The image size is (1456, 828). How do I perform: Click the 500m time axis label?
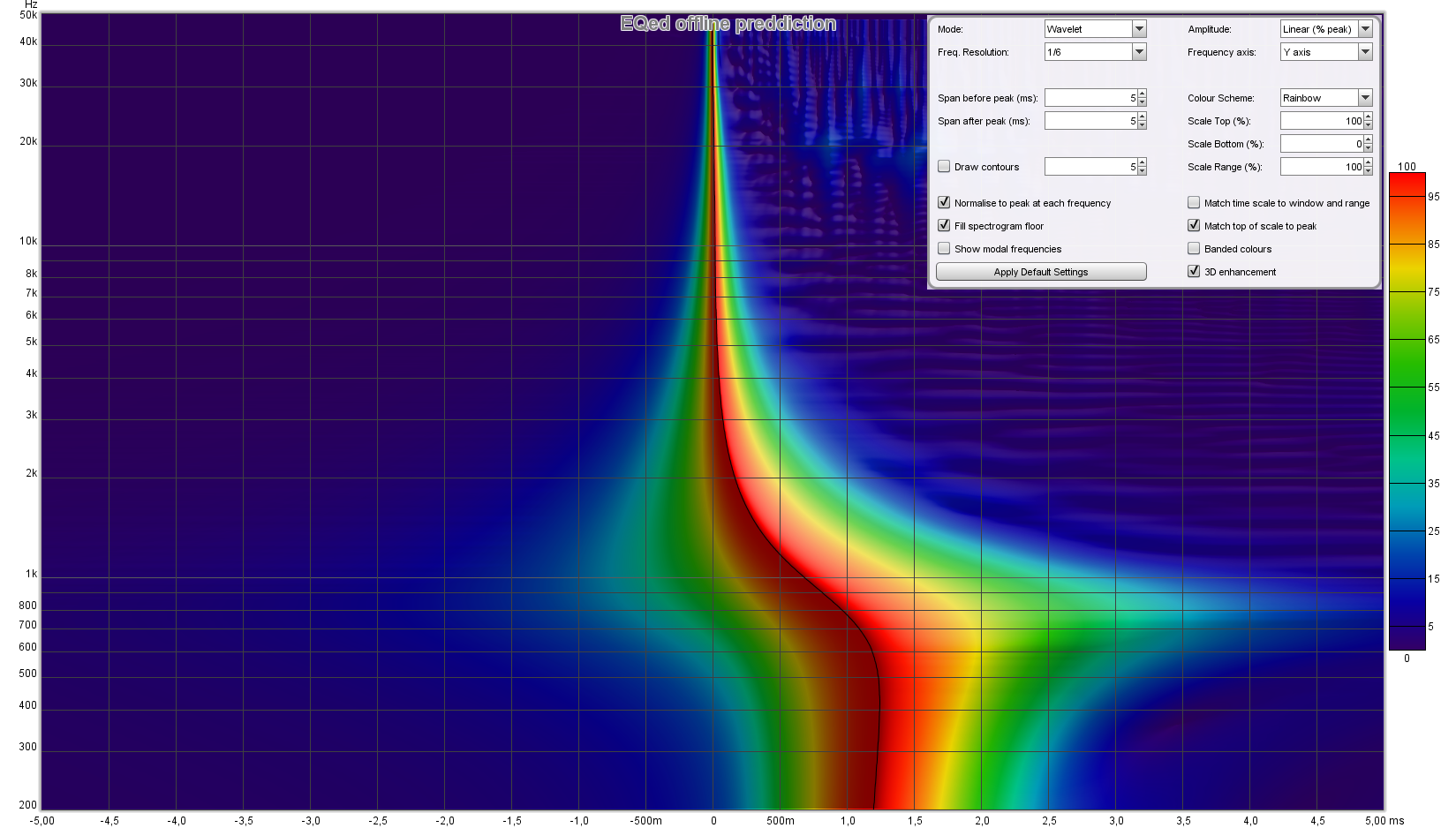point(780,820)
